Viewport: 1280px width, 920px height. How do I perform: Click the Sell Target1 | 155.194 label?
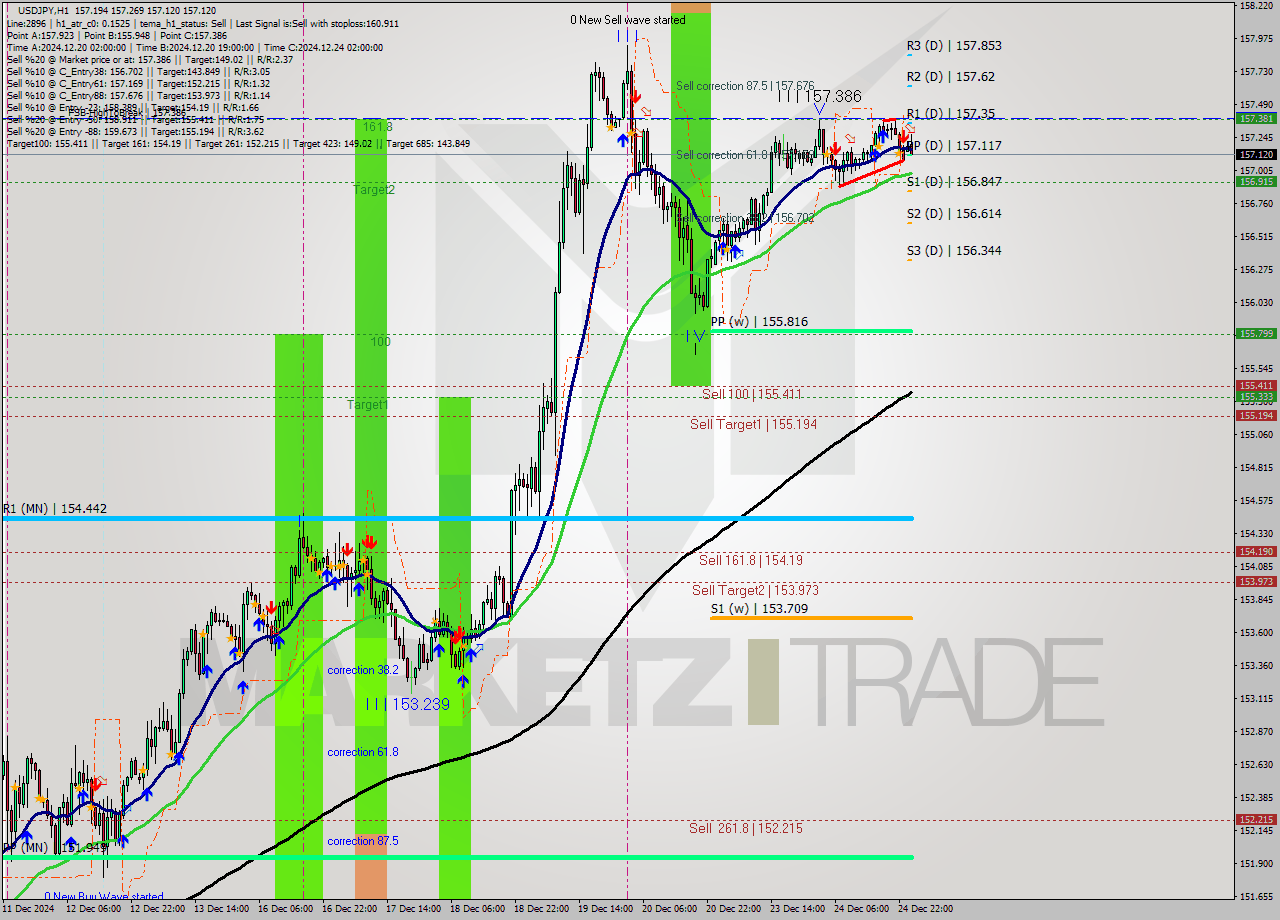(753, 425)
